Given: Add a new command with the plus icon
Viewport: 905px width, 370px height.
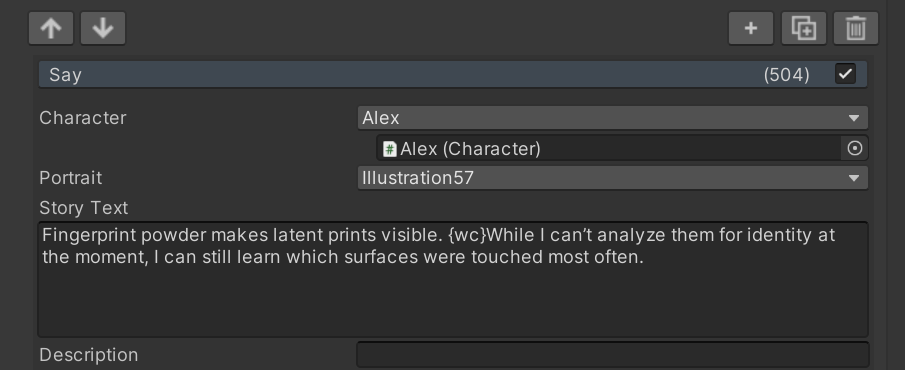Looking at the screenshot, I should click(751, 28).
